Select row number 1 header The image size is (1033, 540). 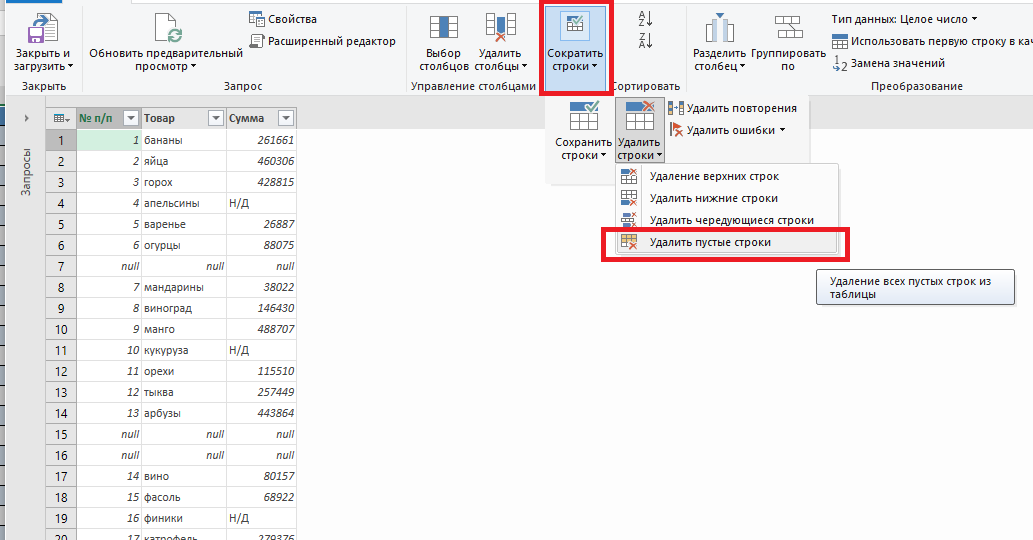coord(61,140)
